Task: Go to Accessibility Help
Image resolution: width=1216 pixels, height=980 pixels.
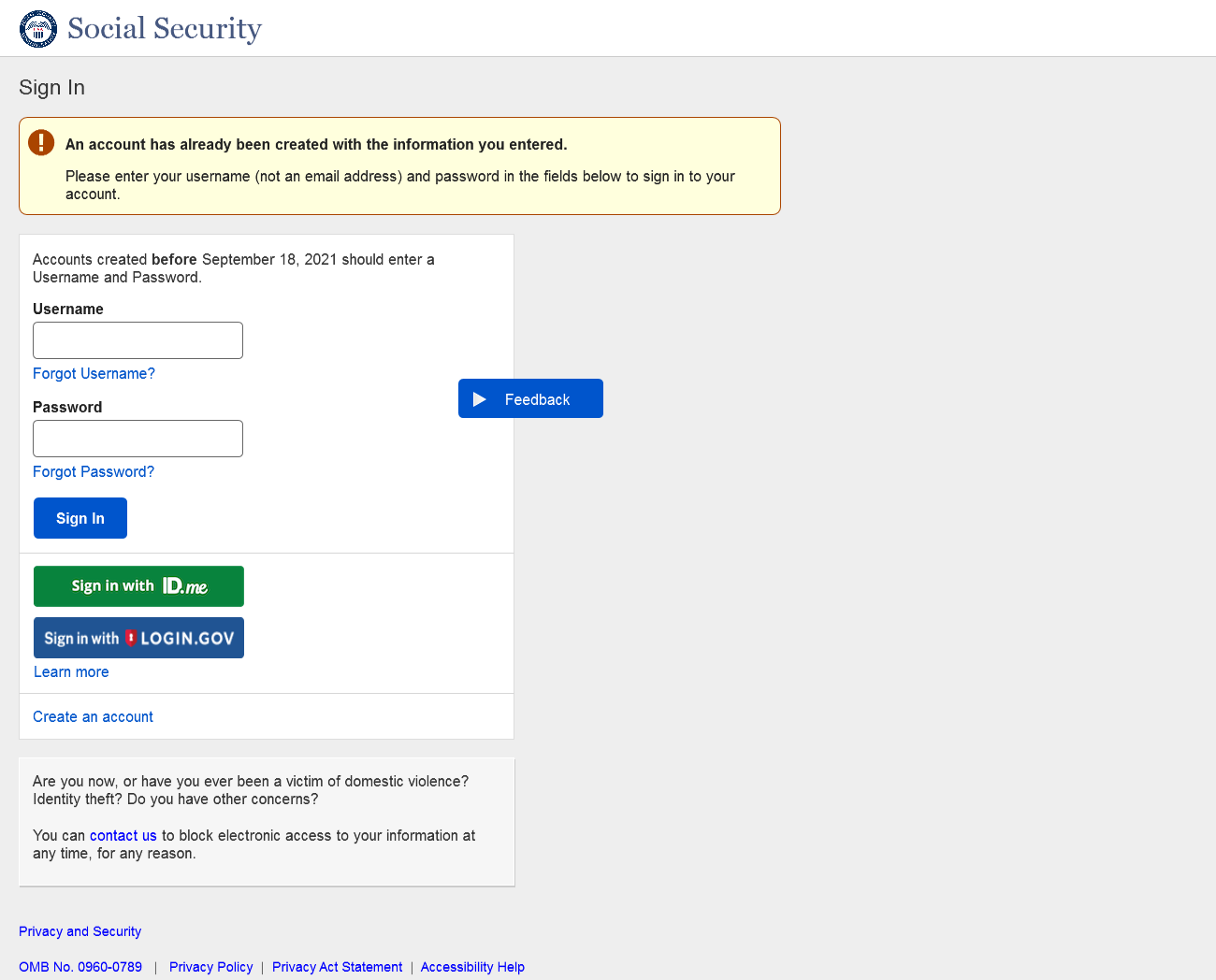Action: coord(472,967)
